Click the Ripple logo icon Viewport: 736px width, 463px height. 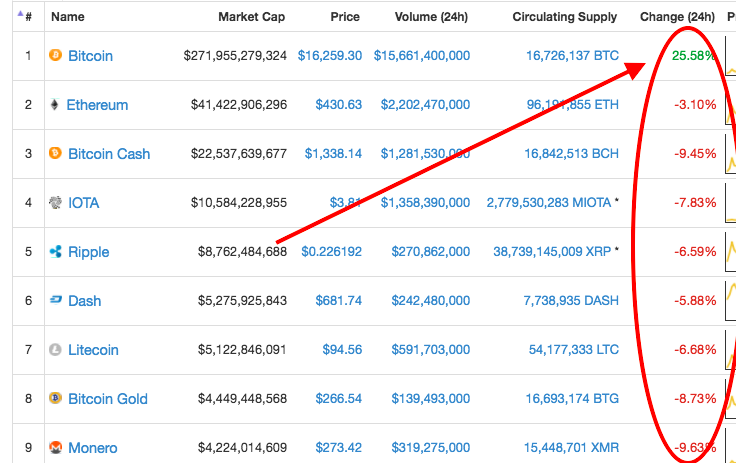(55, 252)
